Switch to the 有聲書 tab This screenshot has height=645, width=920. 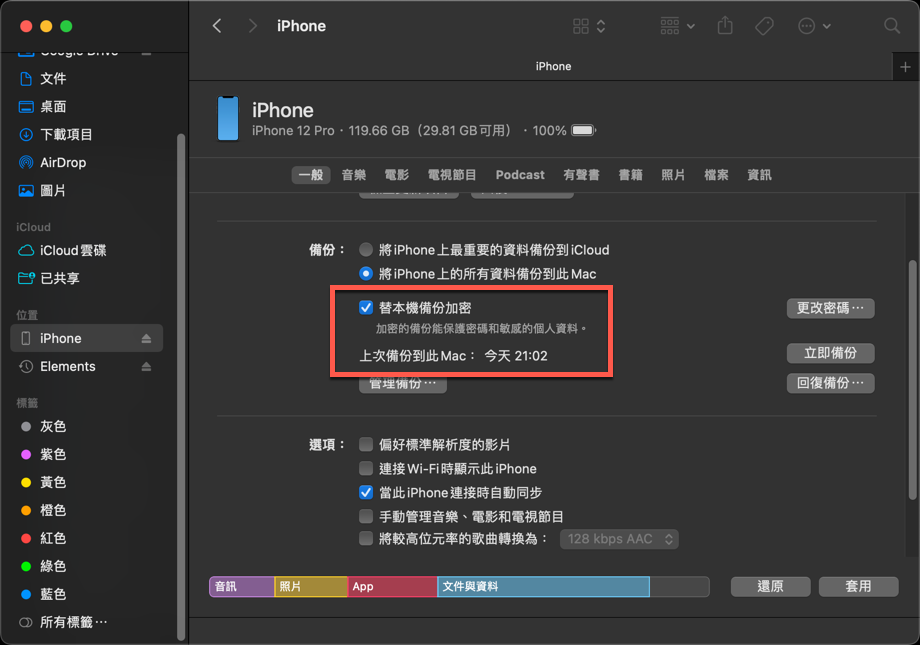coord(581,175)
